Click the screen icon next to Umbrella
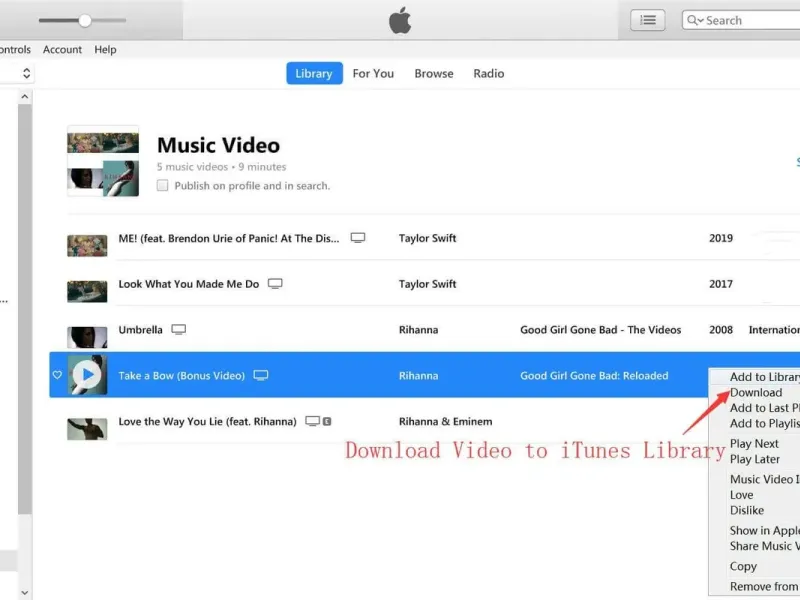The height and width of the screenshot is (600, 800). 179,330
